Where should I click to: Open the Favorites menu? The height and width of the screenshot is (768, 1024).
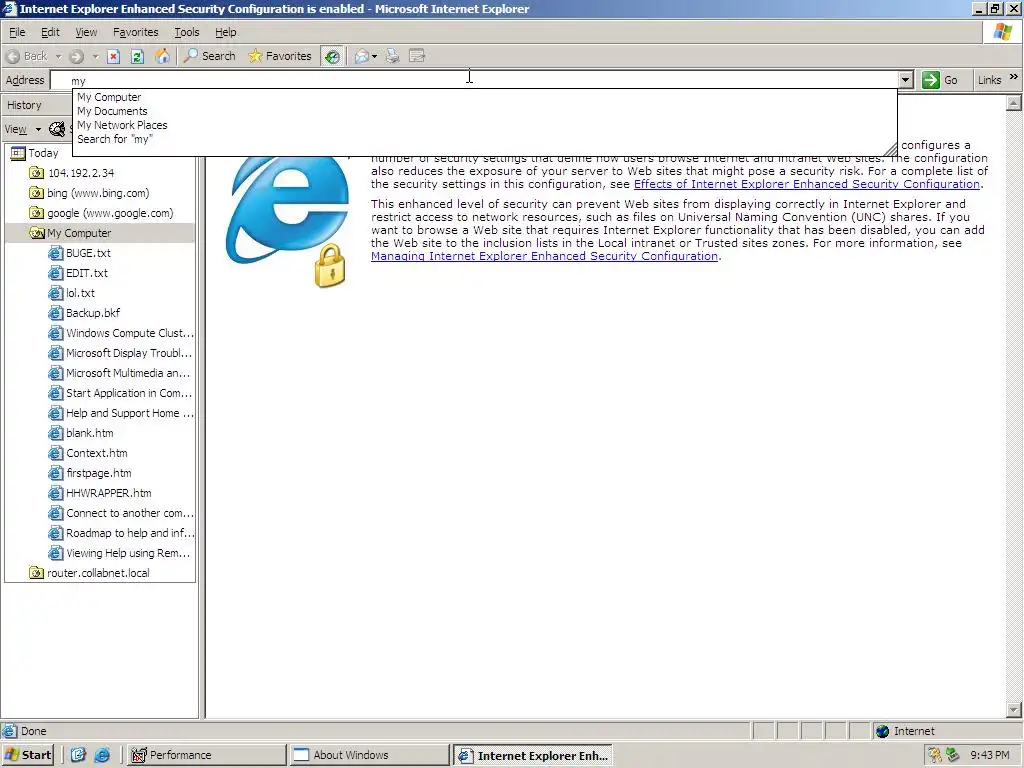click(x=135, y=32)
